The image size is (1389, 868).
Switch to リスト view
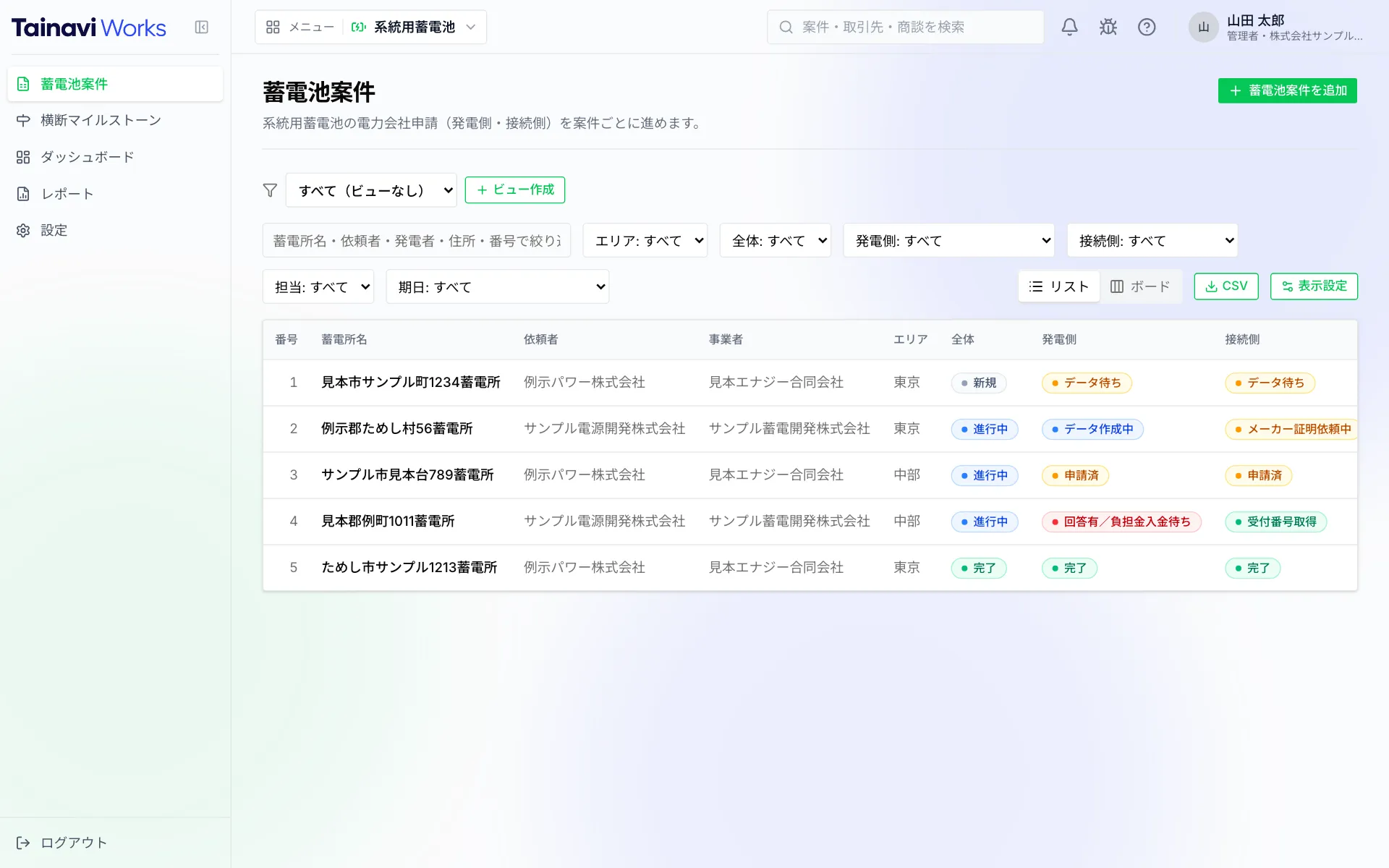(x=1059, y=286)
